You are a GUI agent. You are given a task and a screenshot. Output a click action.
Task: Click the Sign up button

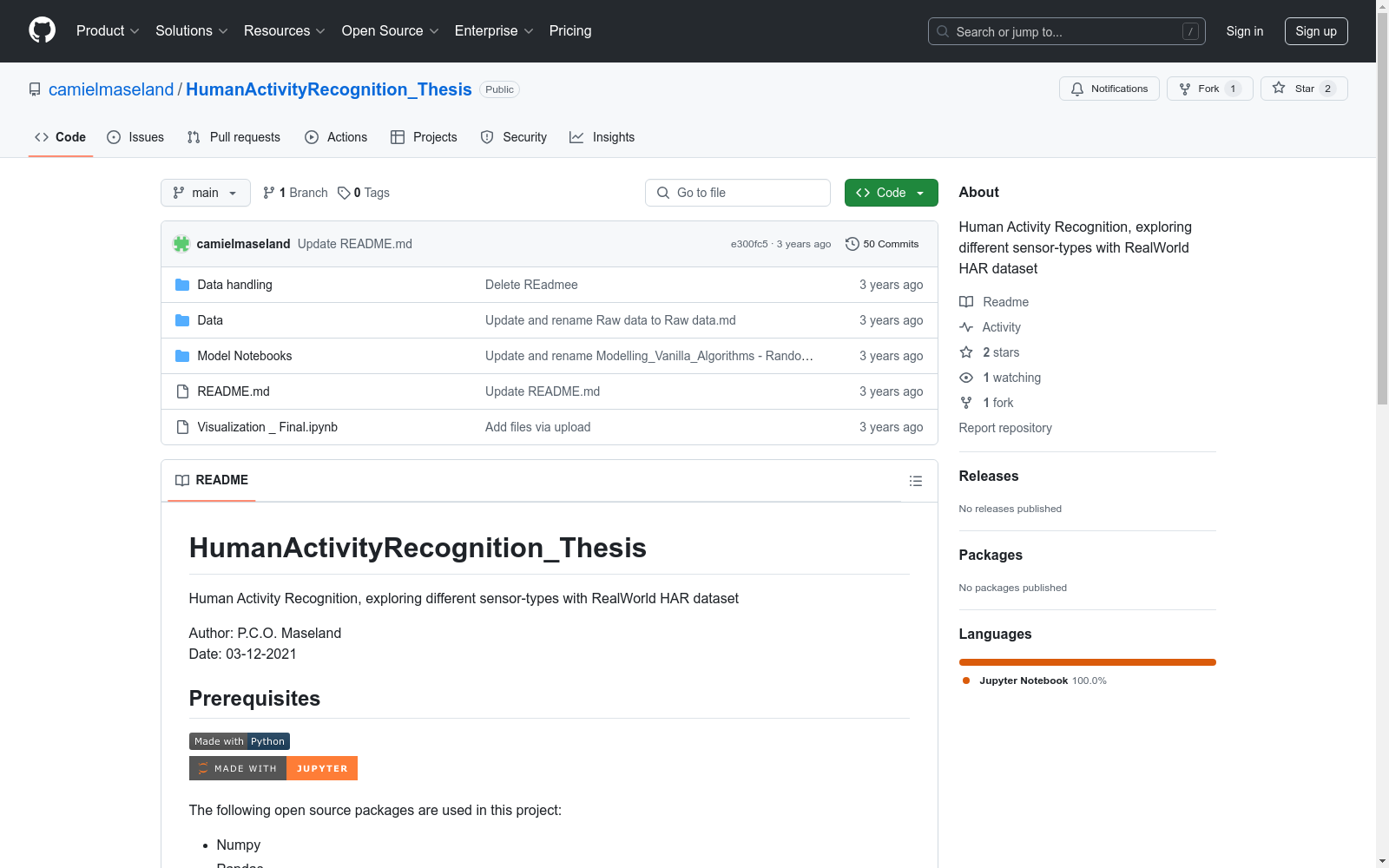[x=1315, y=31]
